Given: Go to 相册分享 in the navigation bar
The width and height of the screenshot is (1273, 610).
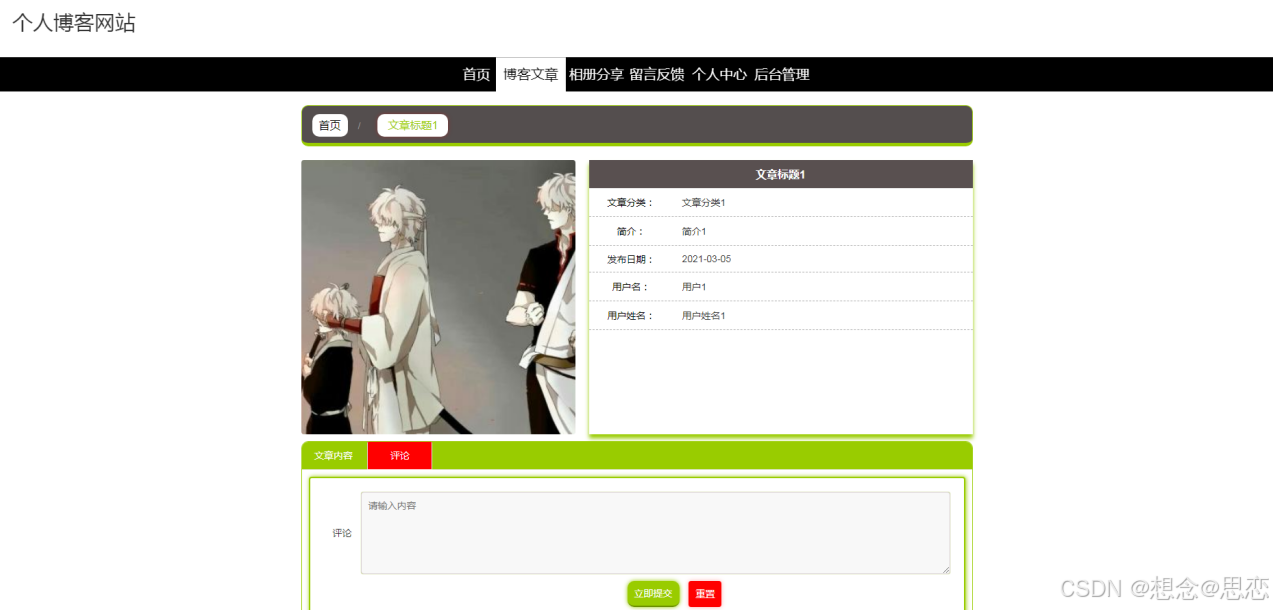Looking at the screenshot, I should click(596, 74).
